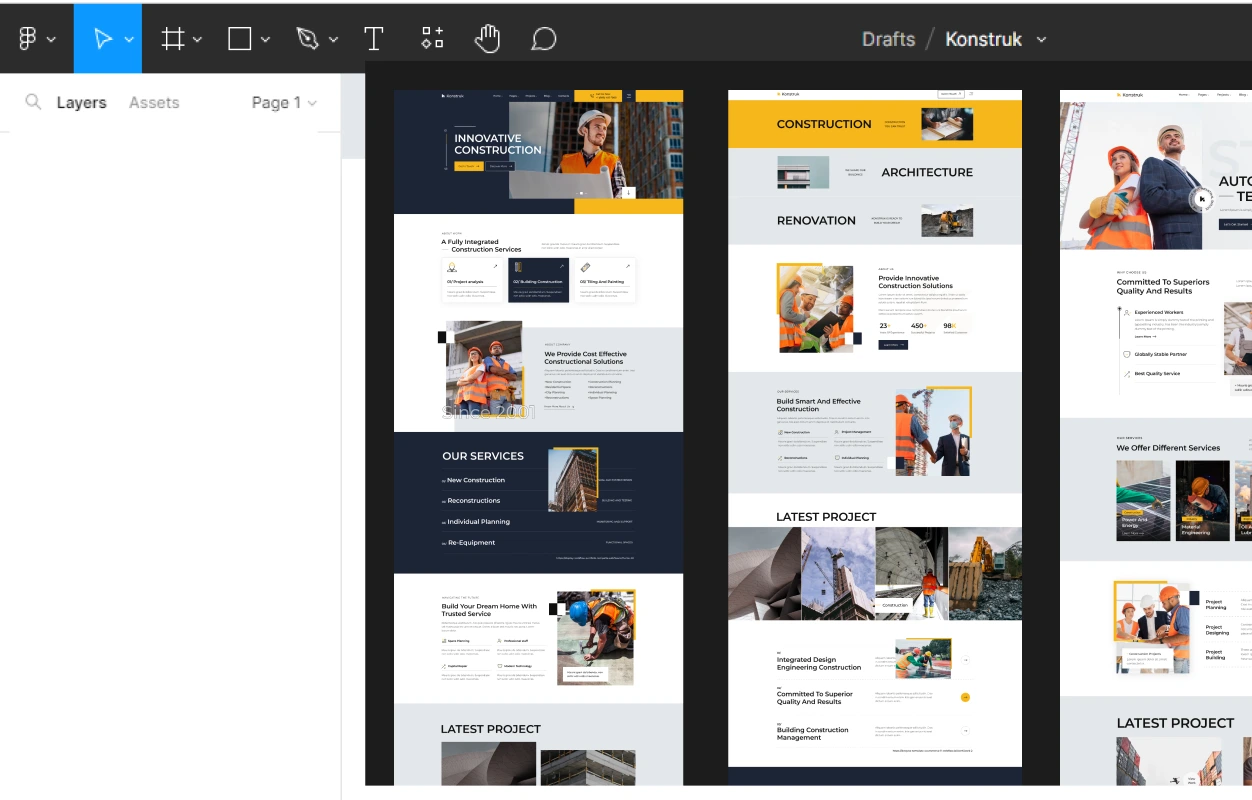Open the Resources panel icon
Image resolution: width=1252 pixels, height=800 pixels.
click(432, 38)
